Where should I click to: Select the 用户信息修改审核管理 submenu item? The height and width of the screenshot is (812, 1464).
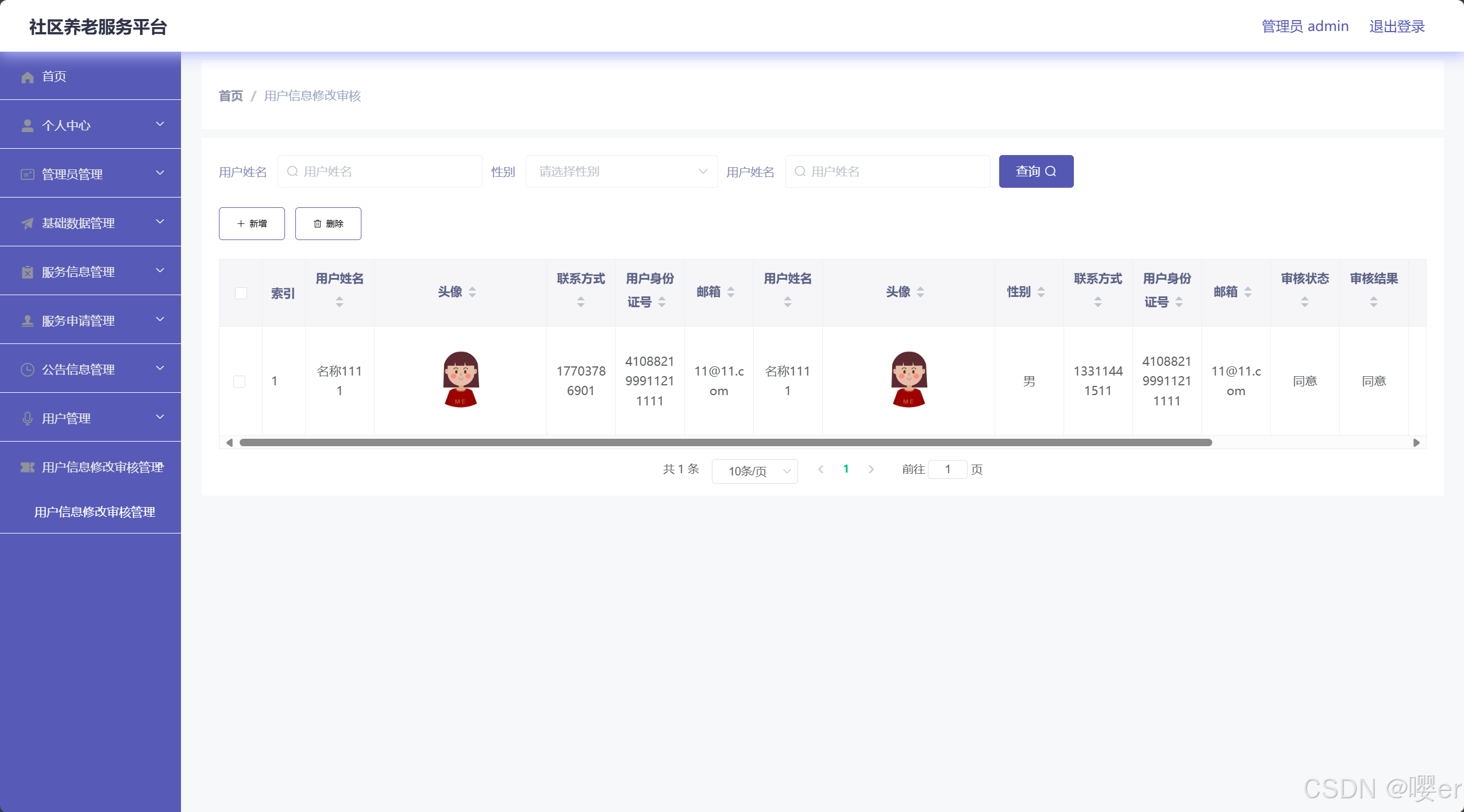click(x=95, y=512)
